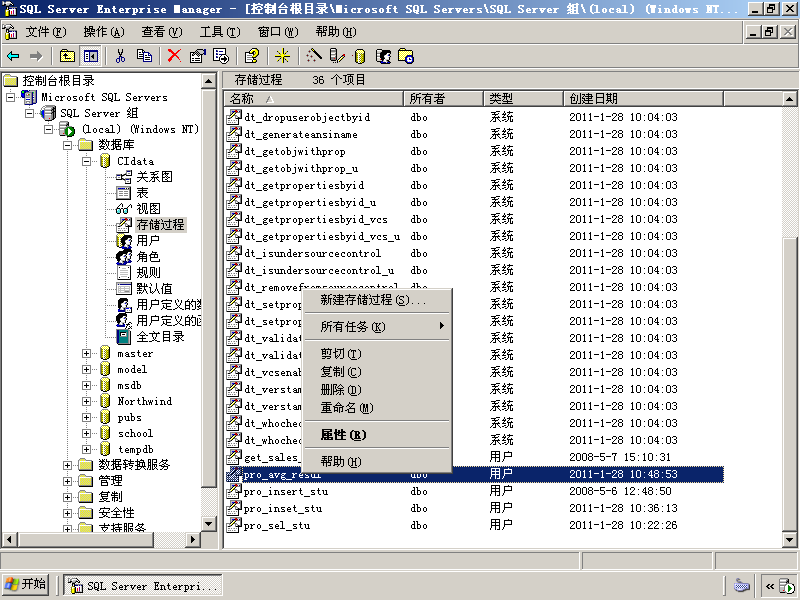Open the 窗口(W) menu
This screenshot has height=600, width=800.
click(x=278, y=32)
